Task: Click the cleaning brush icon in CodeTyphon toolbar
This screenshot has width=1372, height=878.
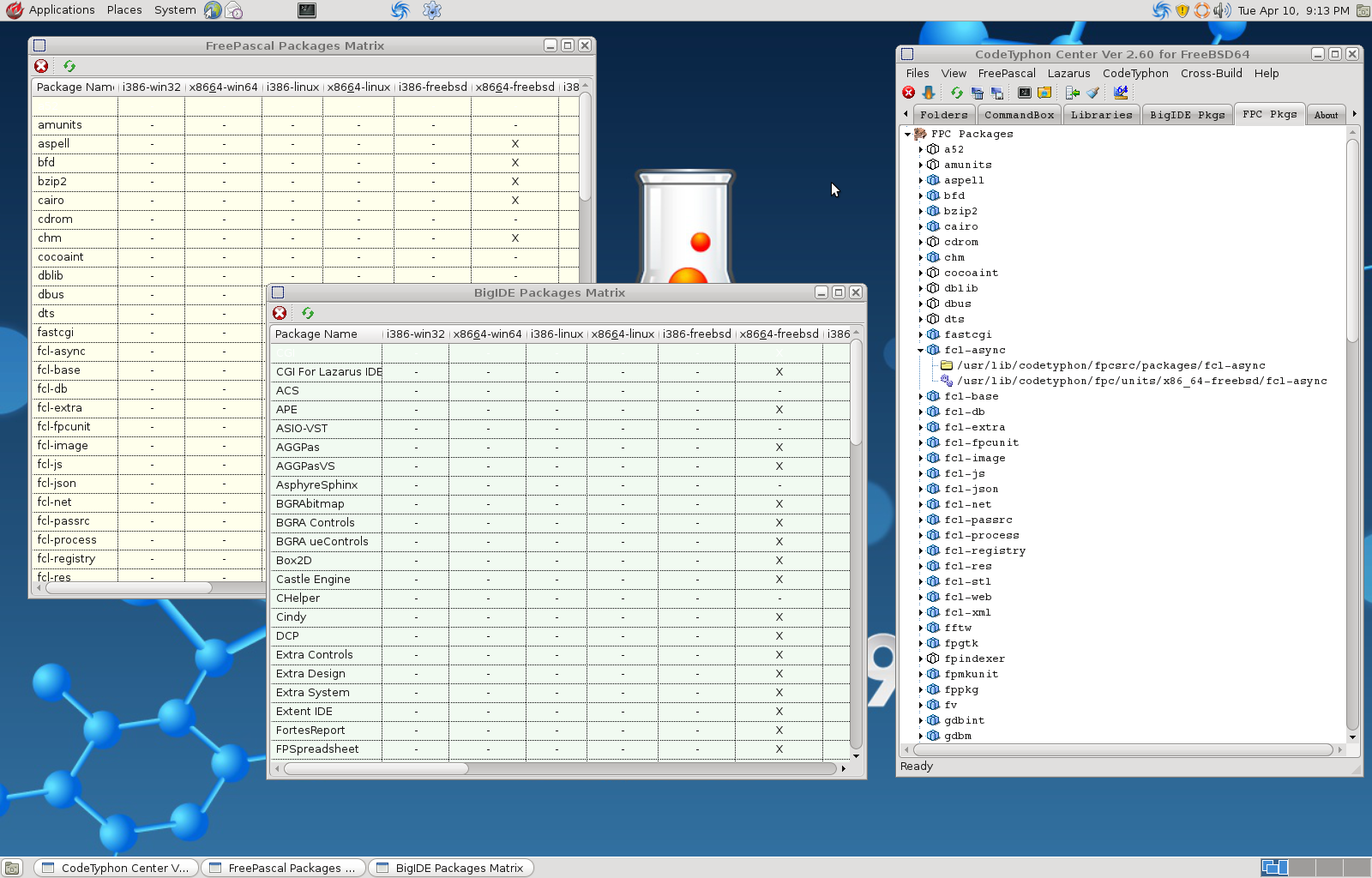Action: (x=1092, y=93)
